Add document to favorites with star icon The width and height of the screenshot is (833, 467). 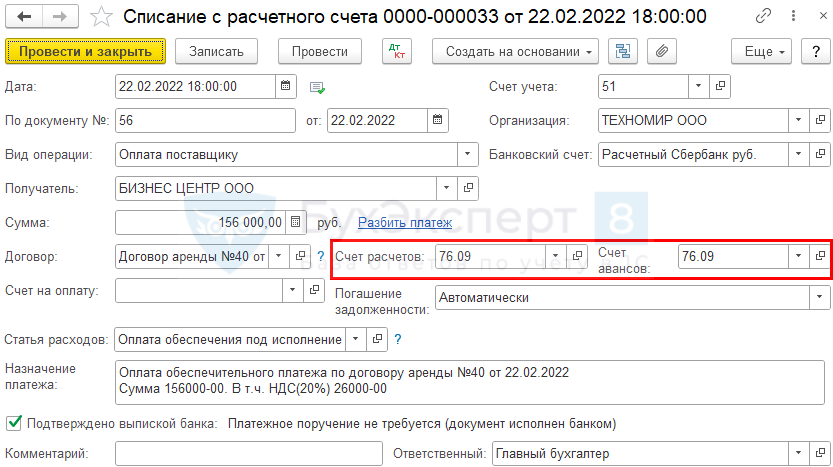[x=101, y=17]
